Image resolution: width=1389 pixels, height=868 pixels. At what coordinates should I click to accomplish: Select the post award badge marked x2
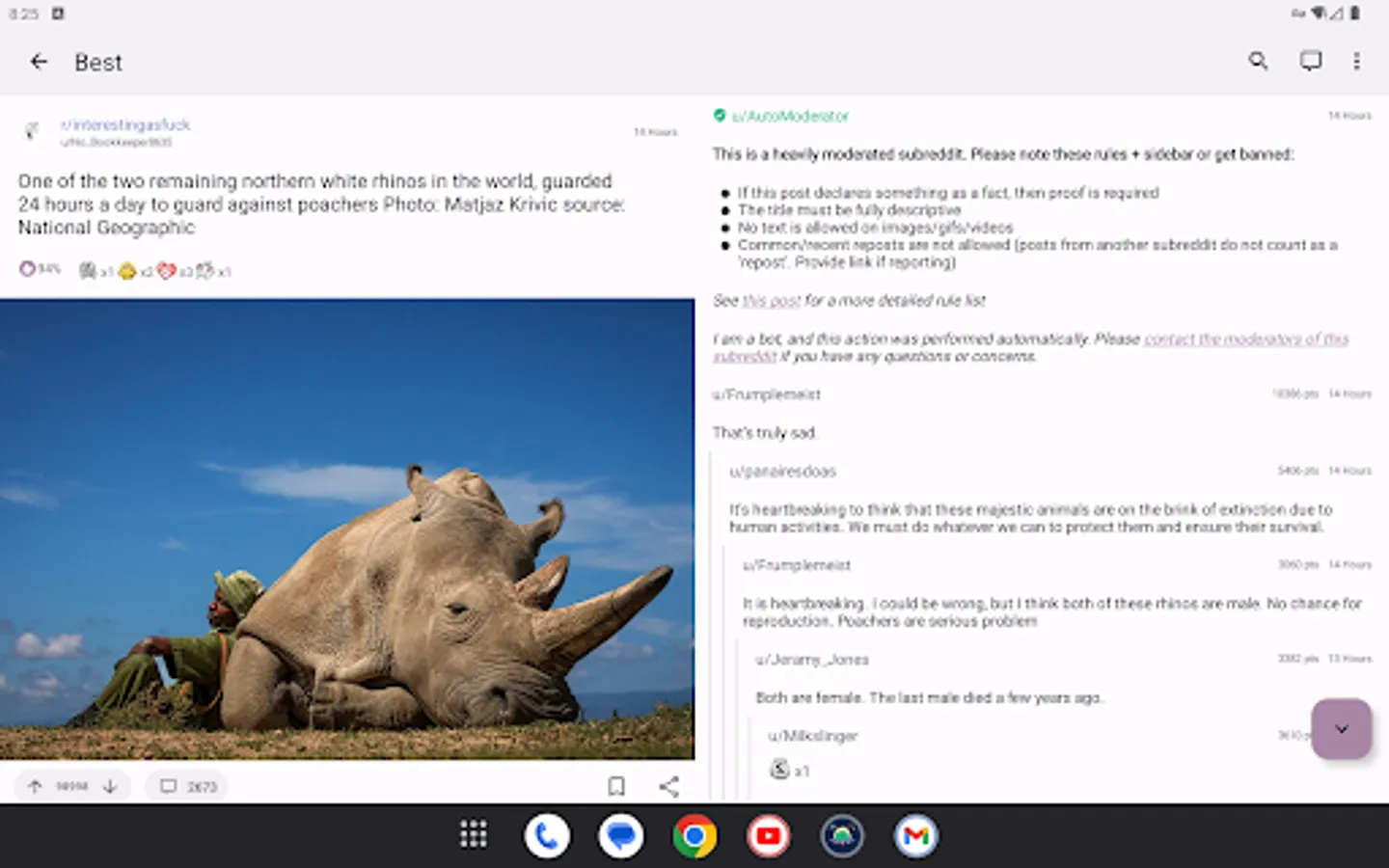coord(135,271)
